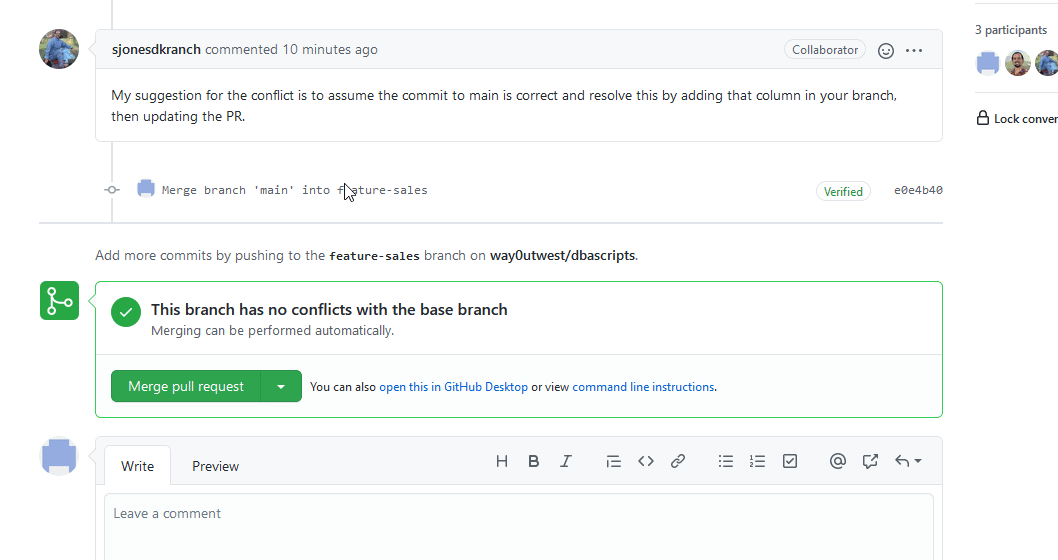Viewport: 1058px width, 560px height.
Task: Apply bold formatting in comment toolbar
Action: (534, 461)
